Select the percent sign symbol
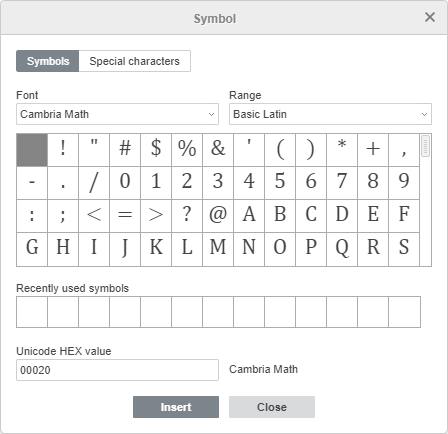The width and height of the screenshot is (448, 434). point(187,150)
